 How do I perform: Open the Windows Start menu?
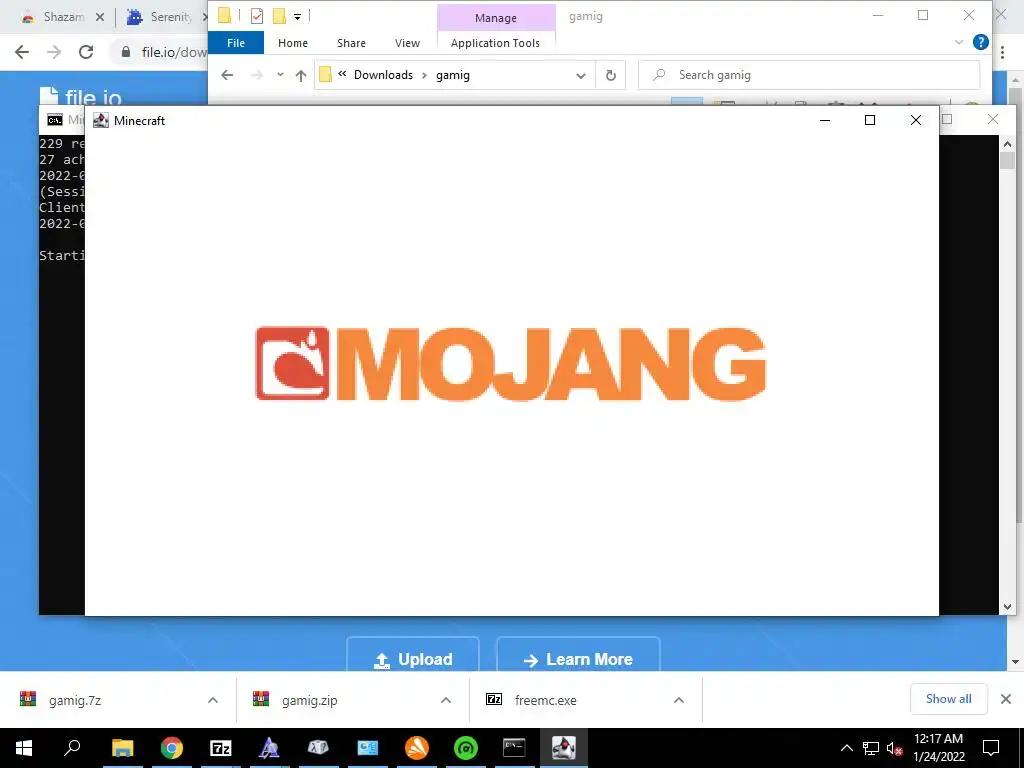pos(24,748)
